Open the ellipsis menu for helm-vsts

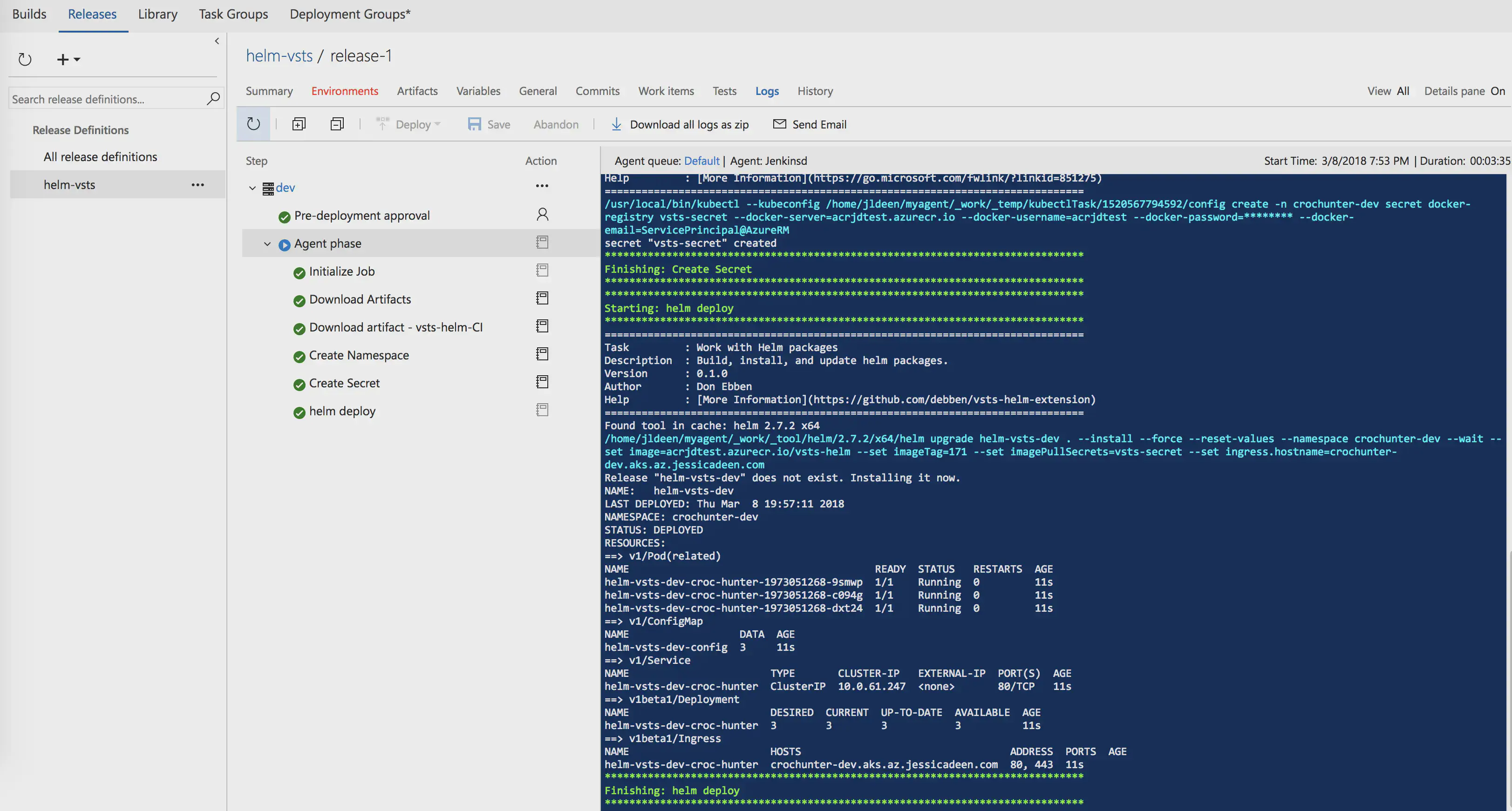(198, 184)
